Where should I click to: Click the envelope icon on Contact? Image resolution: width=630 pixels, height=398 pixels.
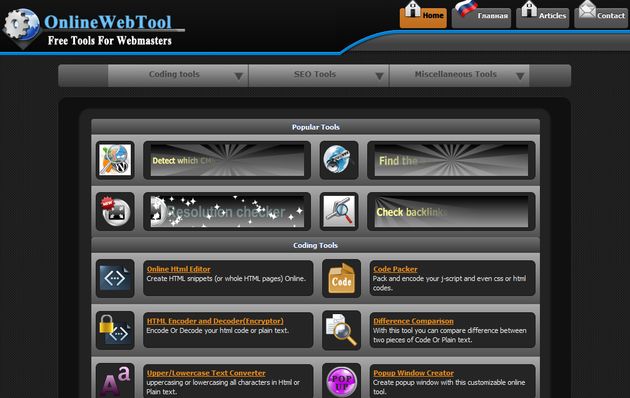(x=587, y=9)
